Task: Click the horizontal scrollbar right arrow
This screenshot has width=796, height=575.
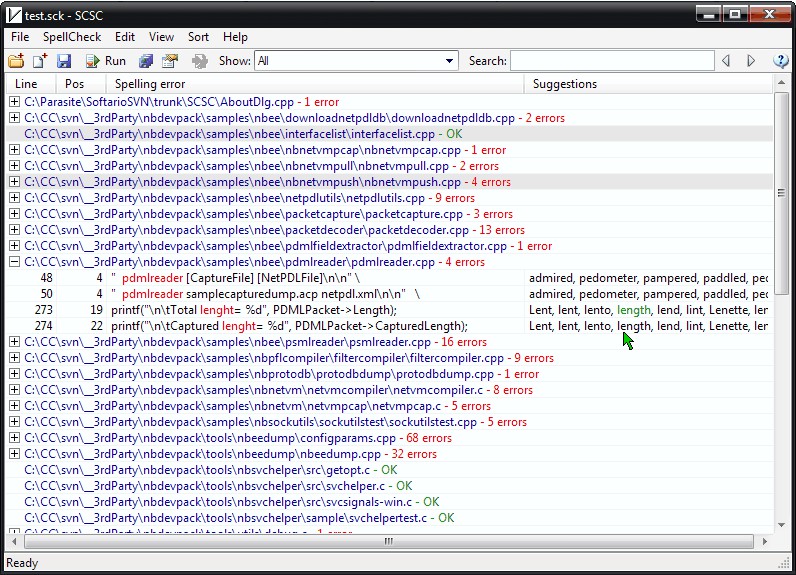Action: click(765, 542)
